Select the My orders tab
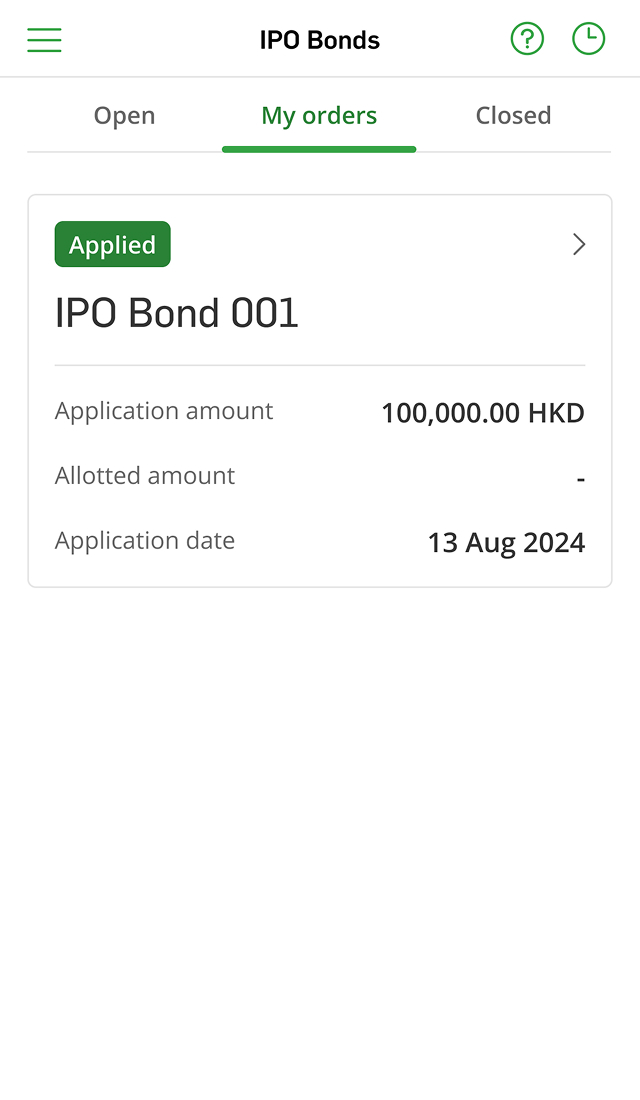Image resolution: width=640 pixels, height=1100 pixels. click(x=319, y=116)
